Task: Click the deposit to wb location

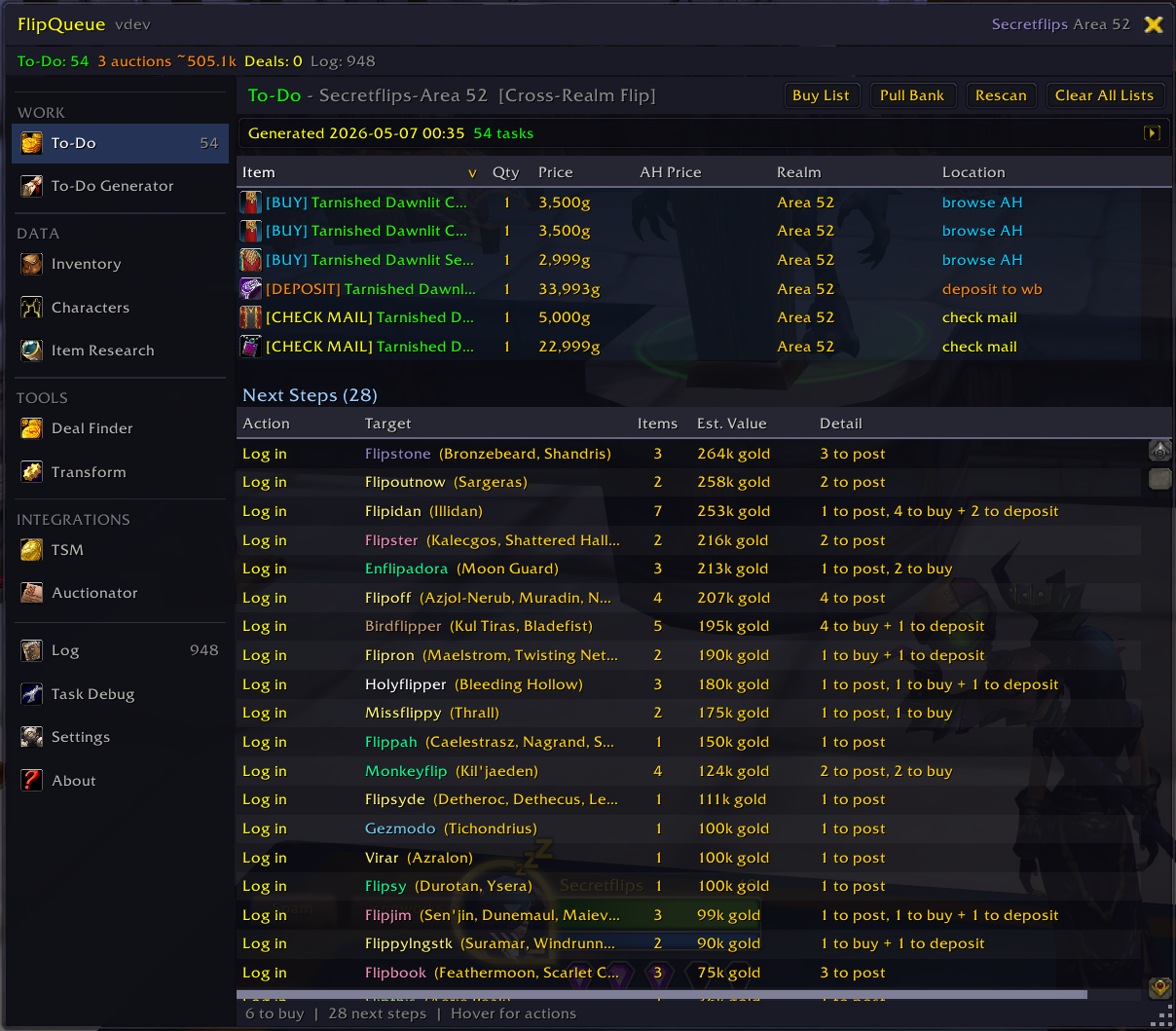Action: tap(992, 289)
